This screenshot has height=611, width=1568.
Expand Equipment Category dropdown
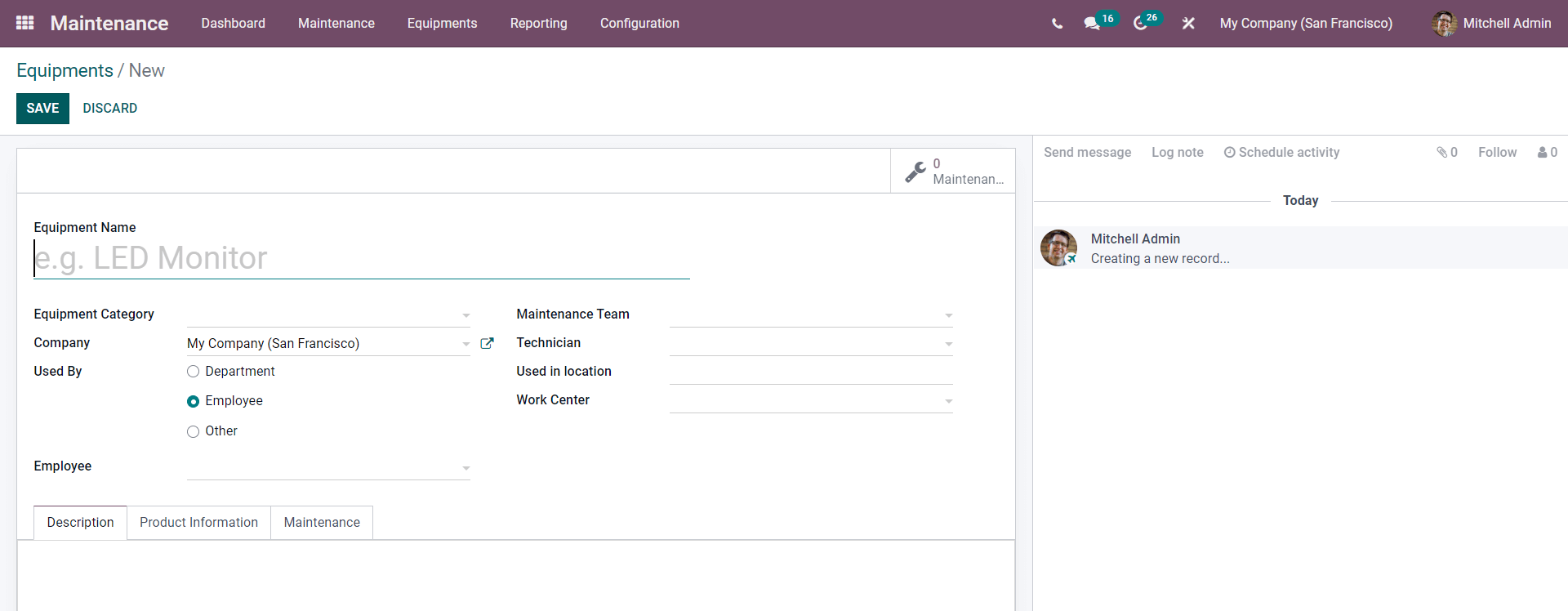click(465, 315)
